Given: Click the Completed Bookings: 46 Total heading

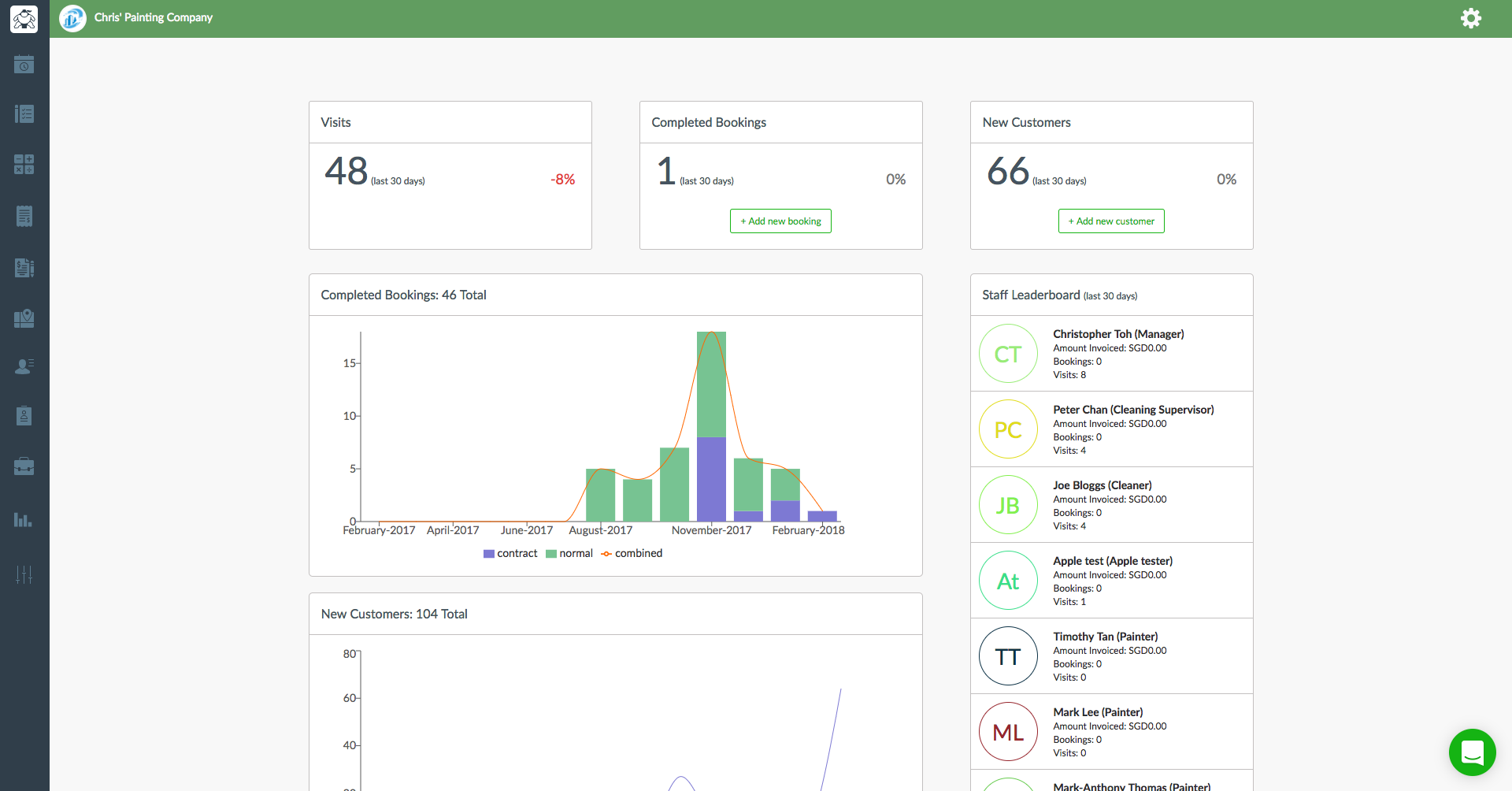Looking at the screenshot, I should point(403,295).
